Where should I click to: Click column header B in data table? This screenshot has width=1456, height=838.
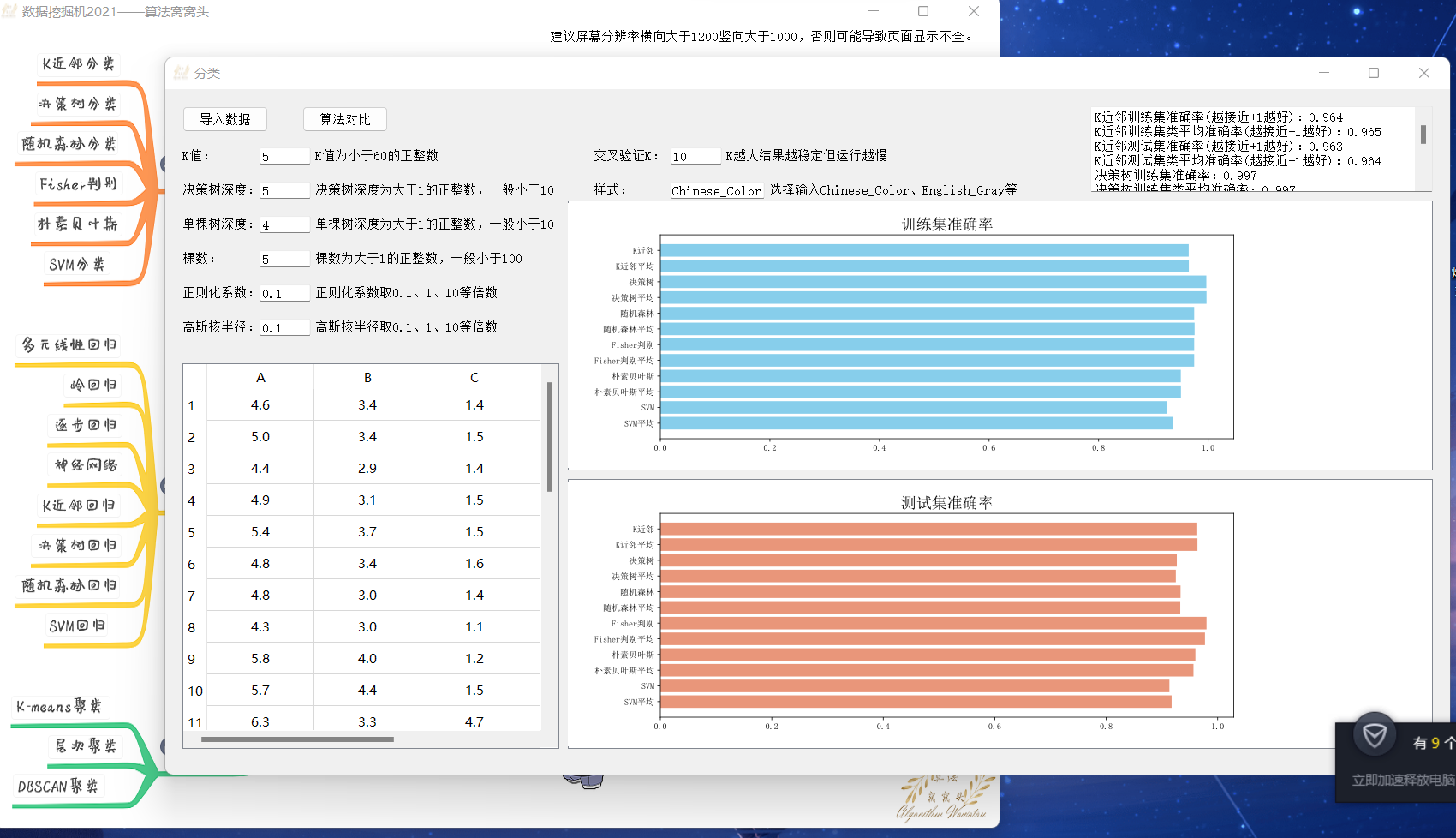tap(367, 377)
